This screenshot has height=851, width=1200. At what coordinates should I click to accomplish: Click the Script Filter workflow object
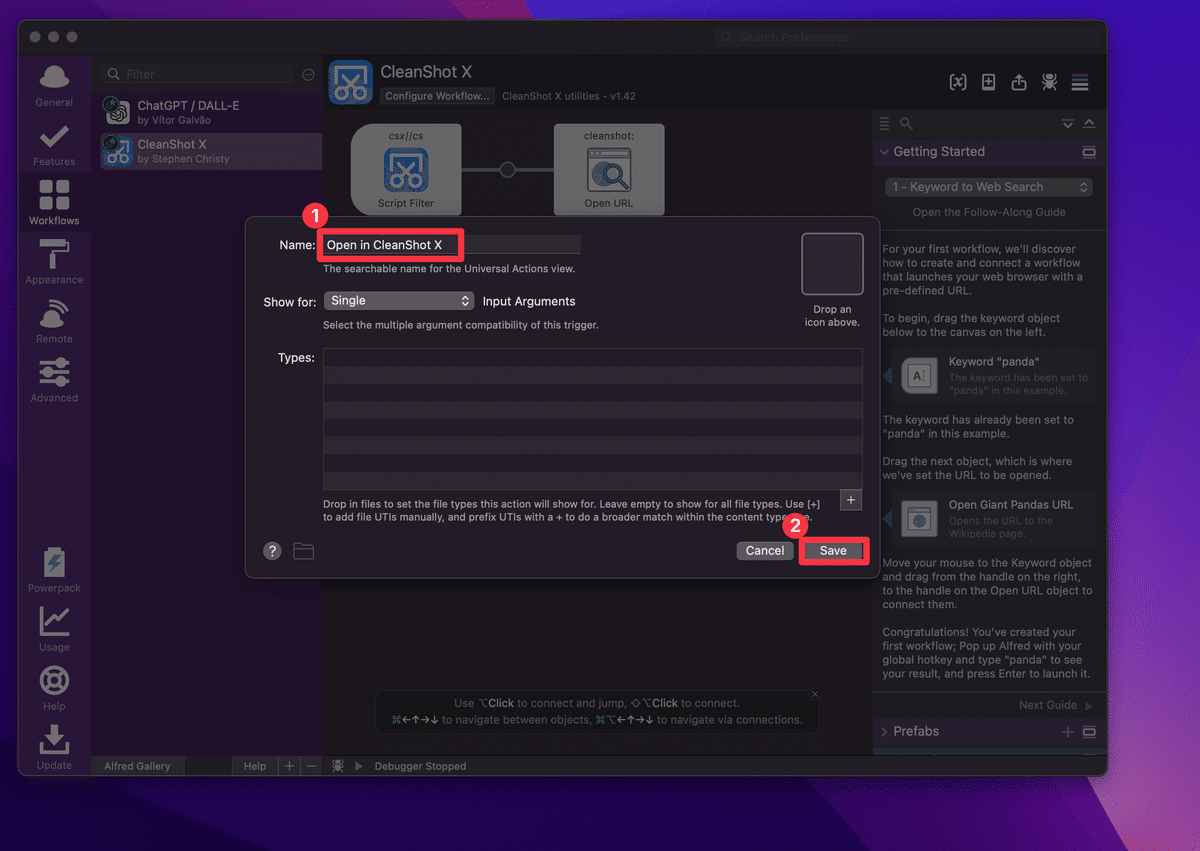406,169
